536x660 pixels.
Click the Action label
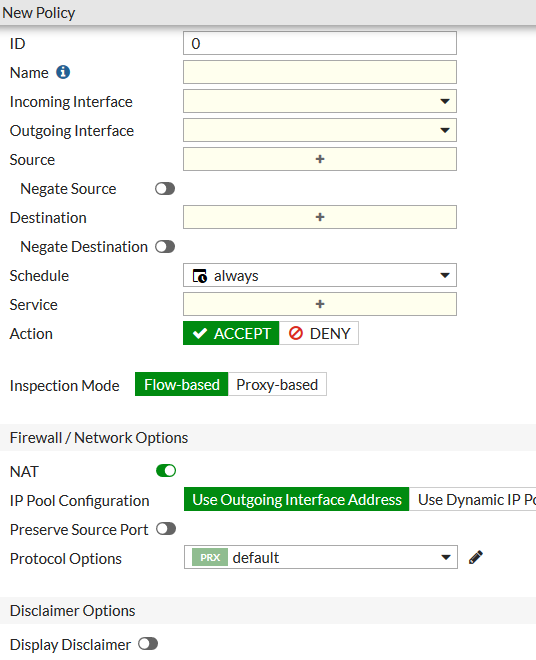(x=31, y=334)
